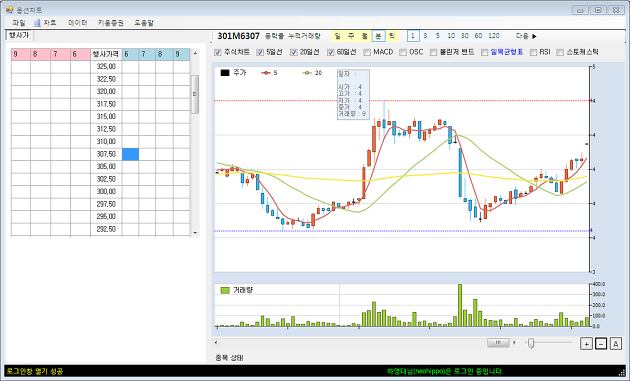Select strike price 297.50 row

coord(106,204)
